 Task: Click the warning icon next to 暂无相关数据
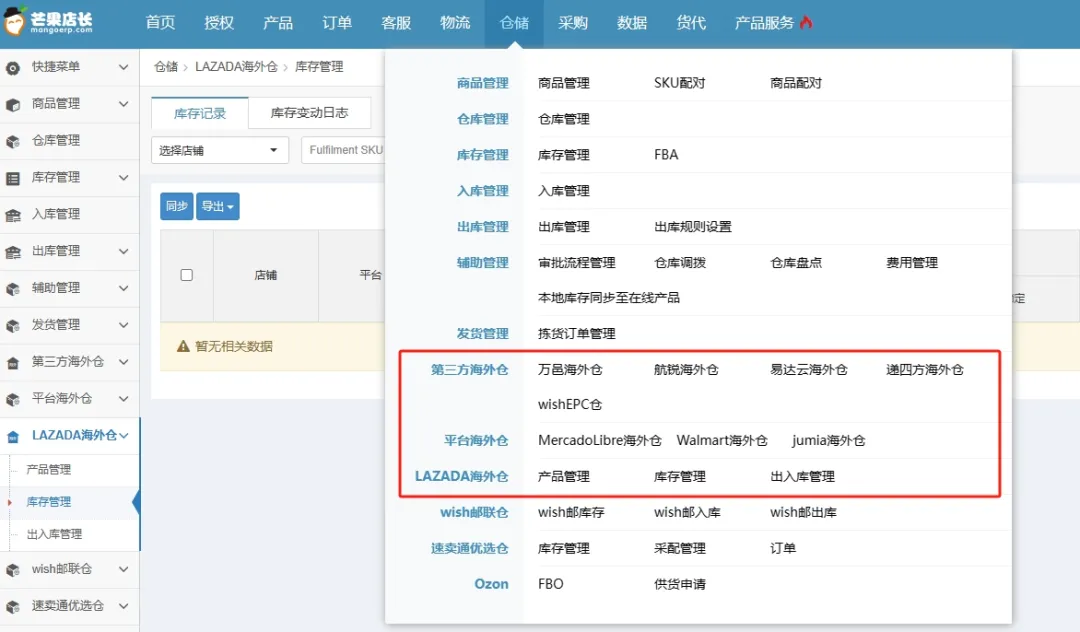pos(183,346)
